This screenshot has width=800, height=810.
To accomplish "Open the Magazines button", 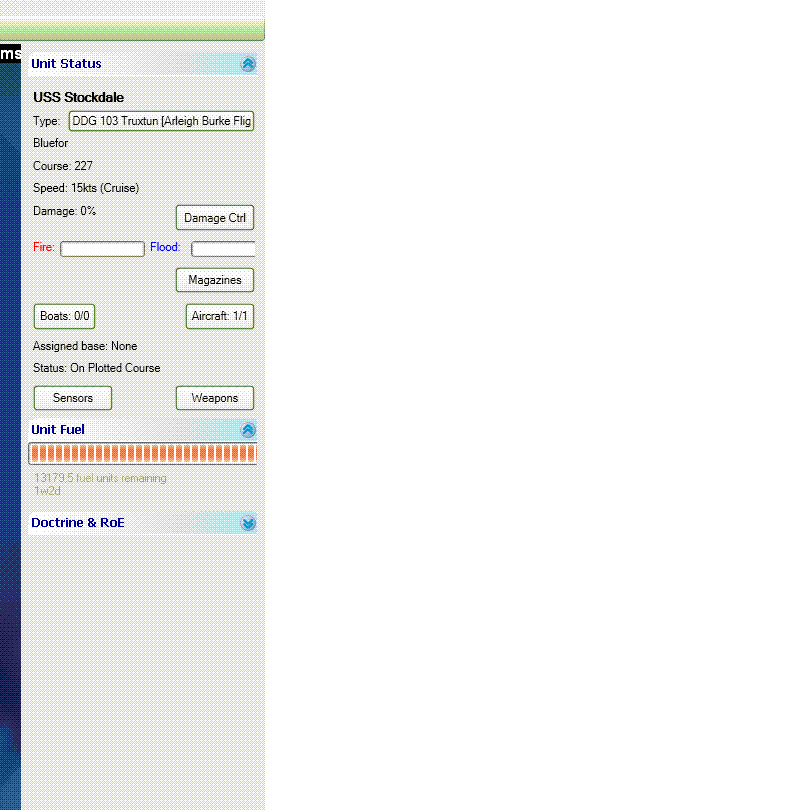I will coord(215,280).
